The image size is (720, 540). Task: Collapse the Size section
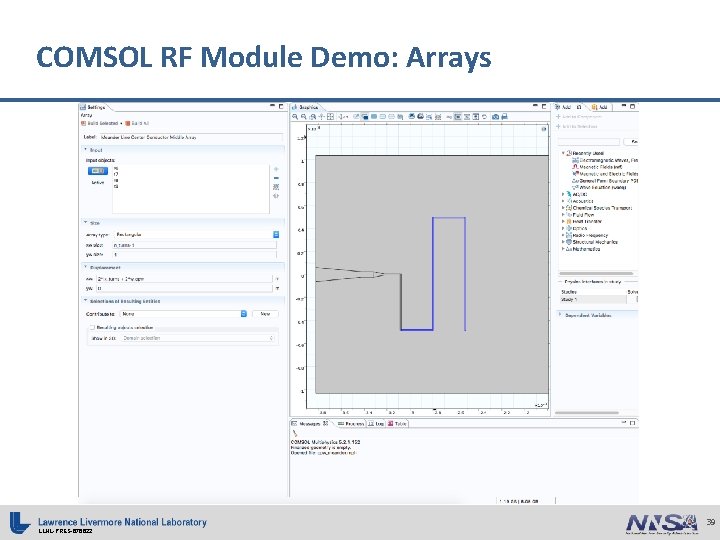tap(85, 222)
